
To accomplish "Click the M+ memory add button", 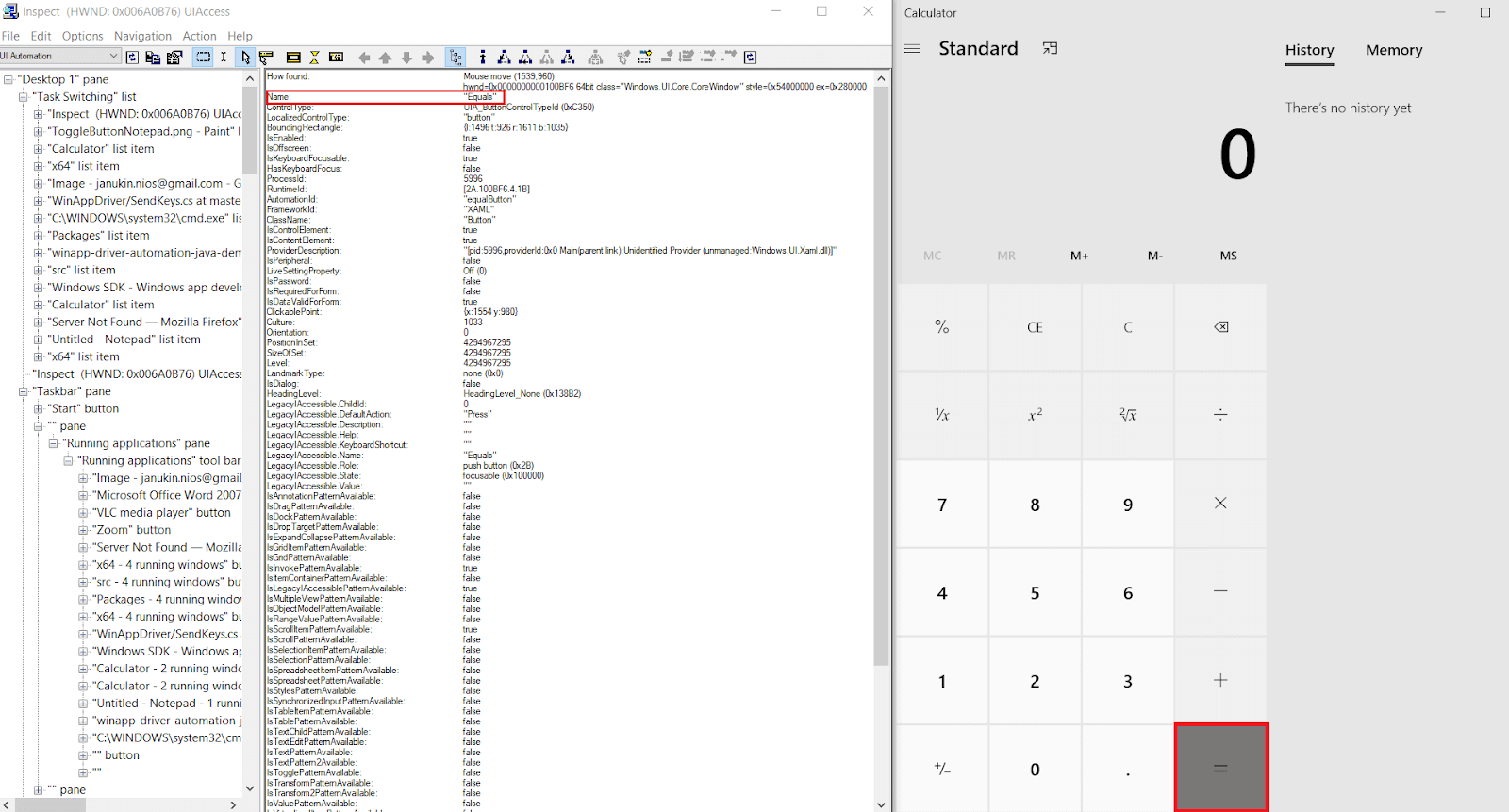I will 1079,256.
